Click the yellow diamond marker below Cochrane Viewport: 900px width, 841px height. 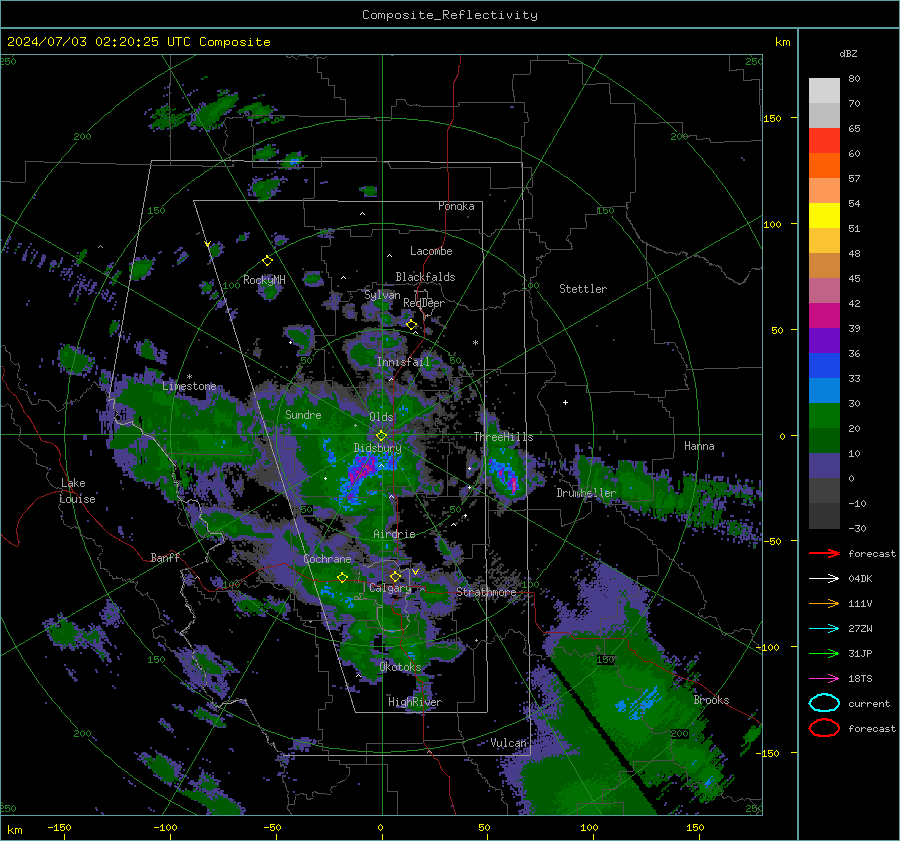click(342, 578)
